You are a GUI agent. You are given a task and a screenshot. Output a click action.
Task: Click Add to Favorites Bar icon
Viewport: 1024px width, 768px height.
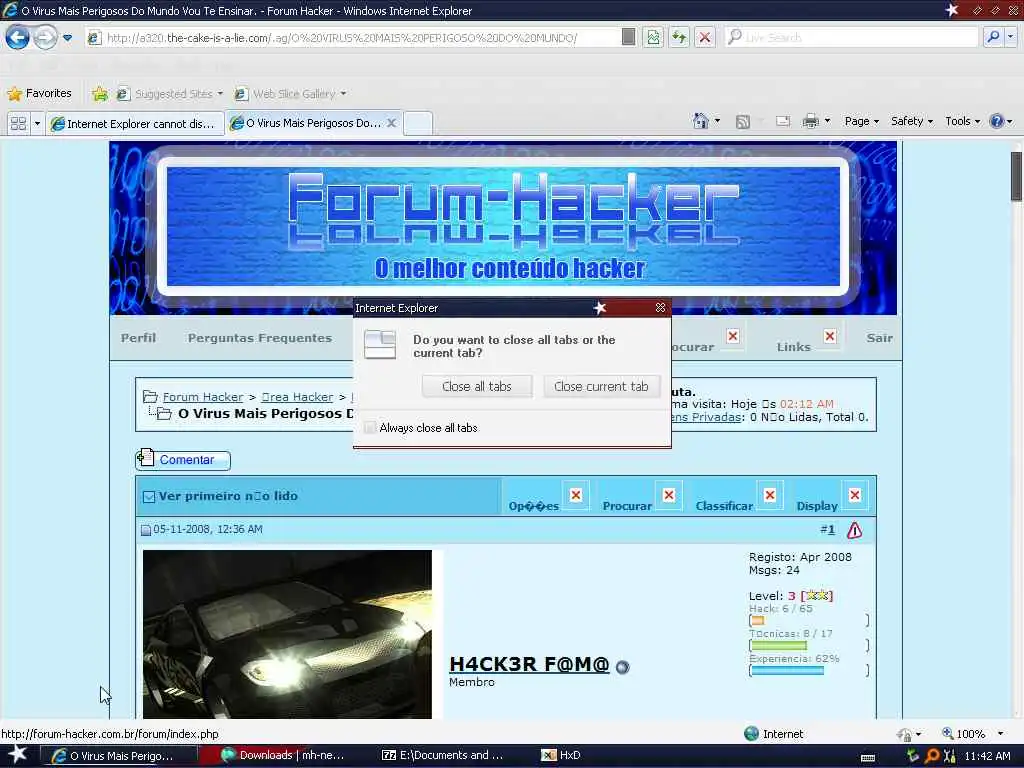point(100,93)
